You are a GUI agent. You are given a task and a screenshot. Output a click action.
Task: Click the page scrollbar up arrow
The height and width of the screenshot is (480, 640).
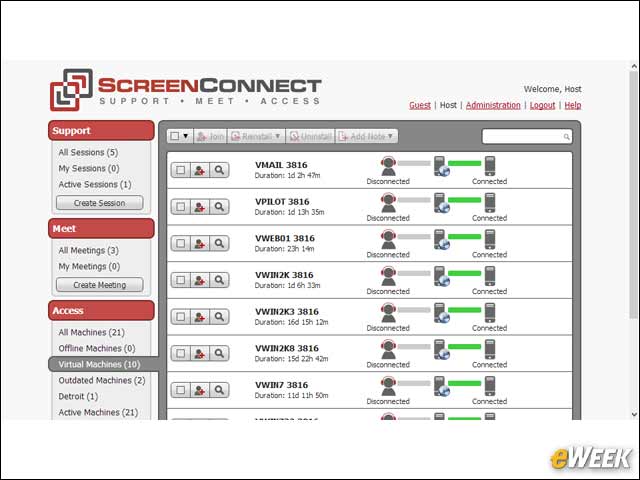pos(634,66)
